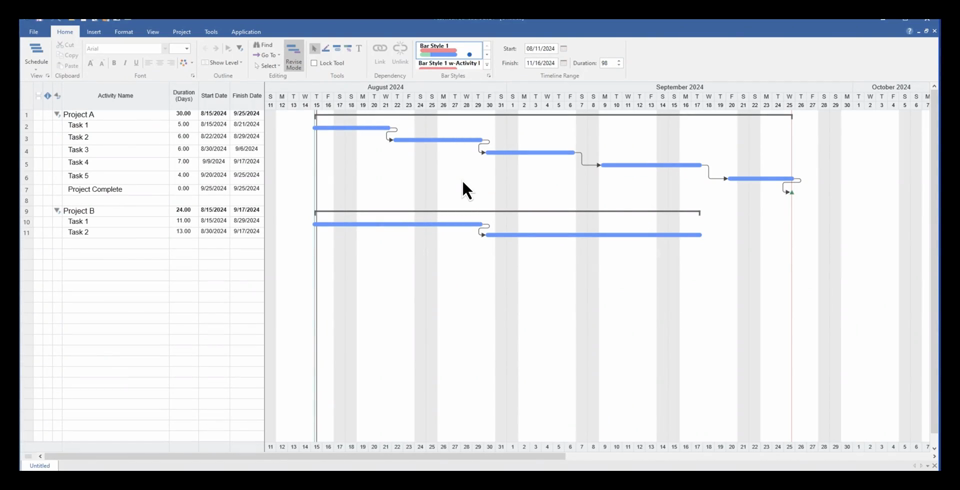
Task: Toggle Bold formatting
Action: 114,63
